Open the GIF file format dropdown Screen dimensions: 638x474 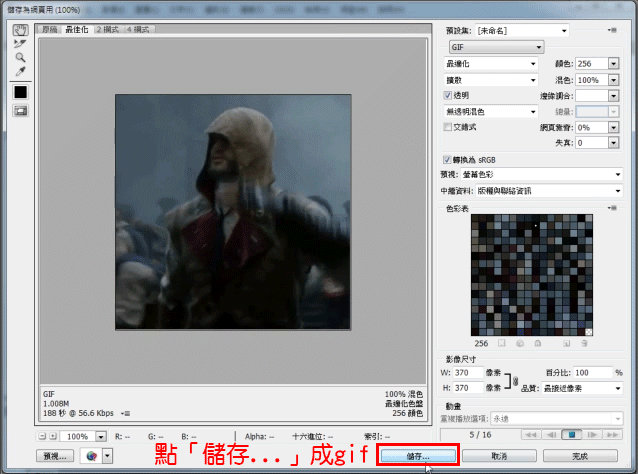coord(496,47)
